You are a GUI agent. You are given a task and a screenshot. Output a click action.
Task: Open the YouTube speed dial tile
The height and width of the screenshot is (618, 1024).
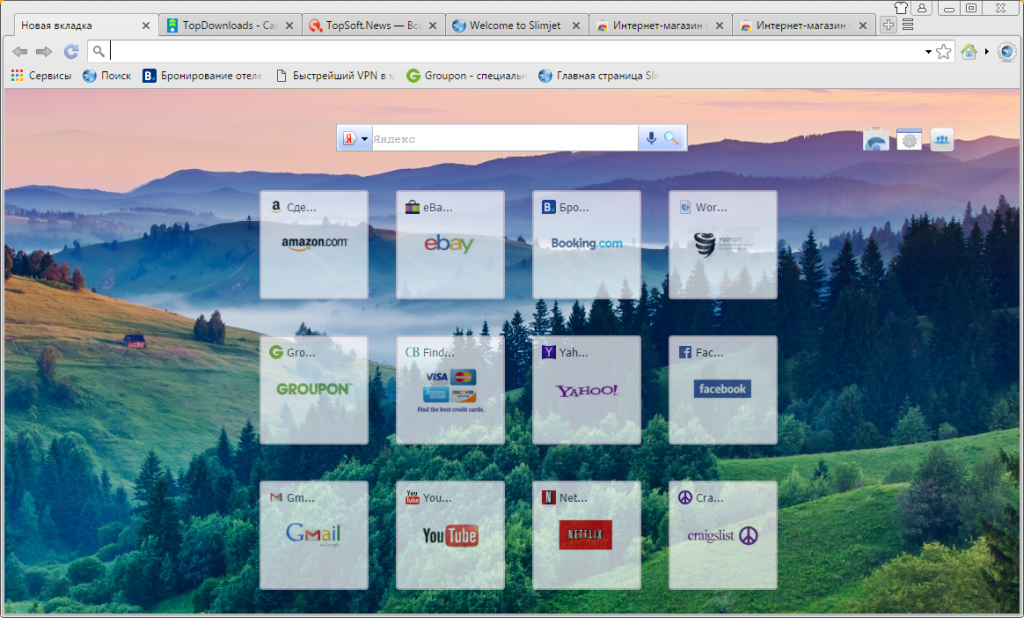tap(450, 535)
